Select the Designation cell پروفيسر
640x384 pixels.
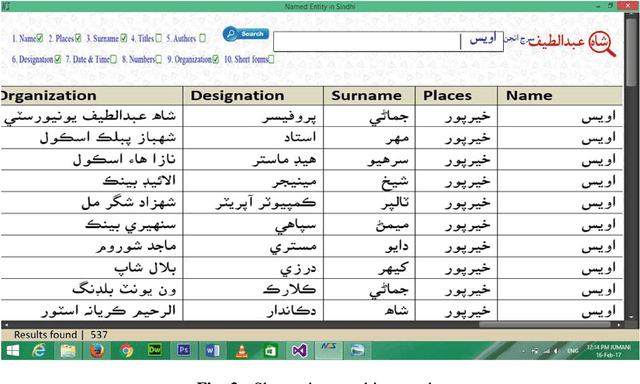pyautogui.click(x=253, y=116)
